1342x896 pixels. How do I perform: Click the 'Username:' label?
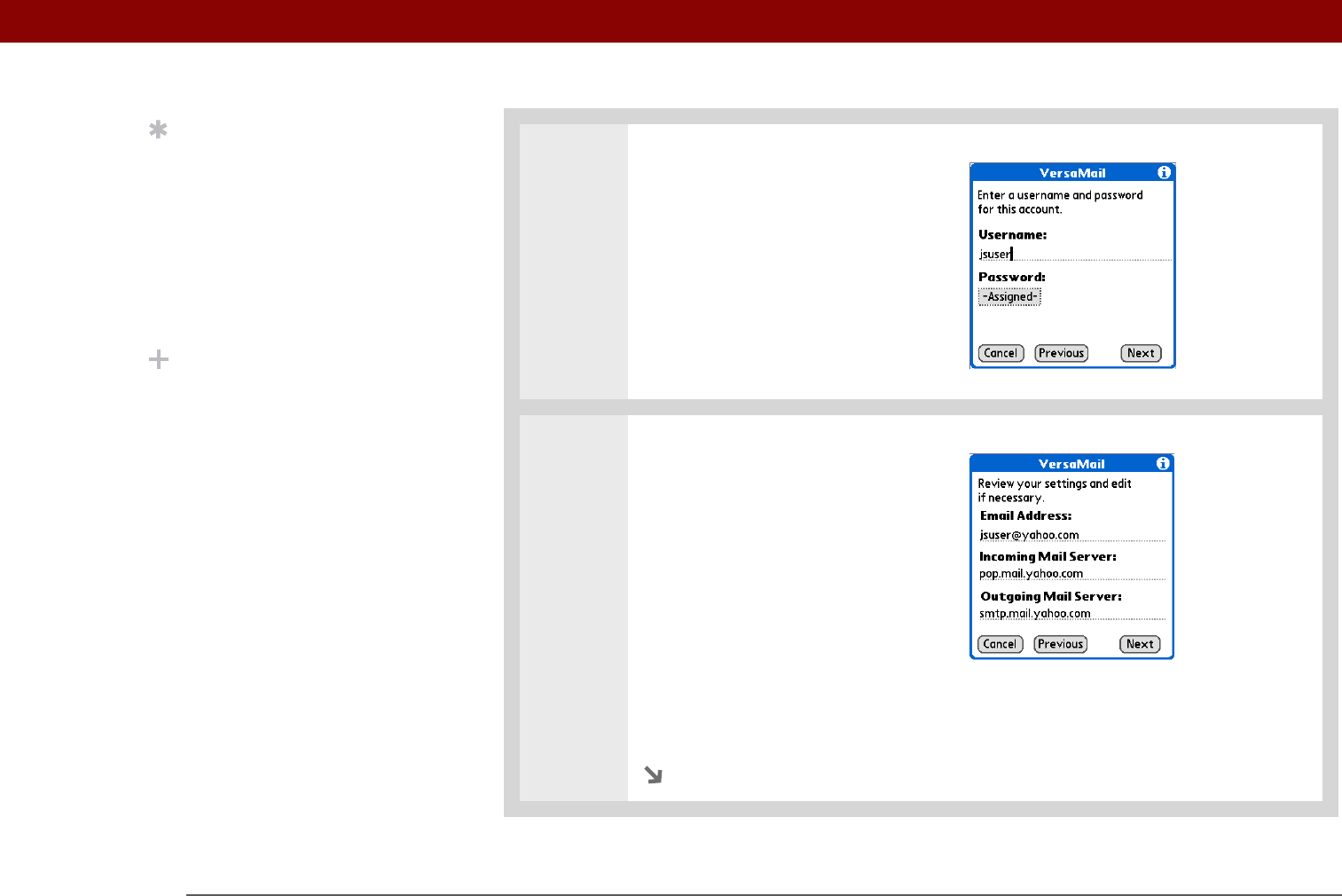[x=1012, y=235]
